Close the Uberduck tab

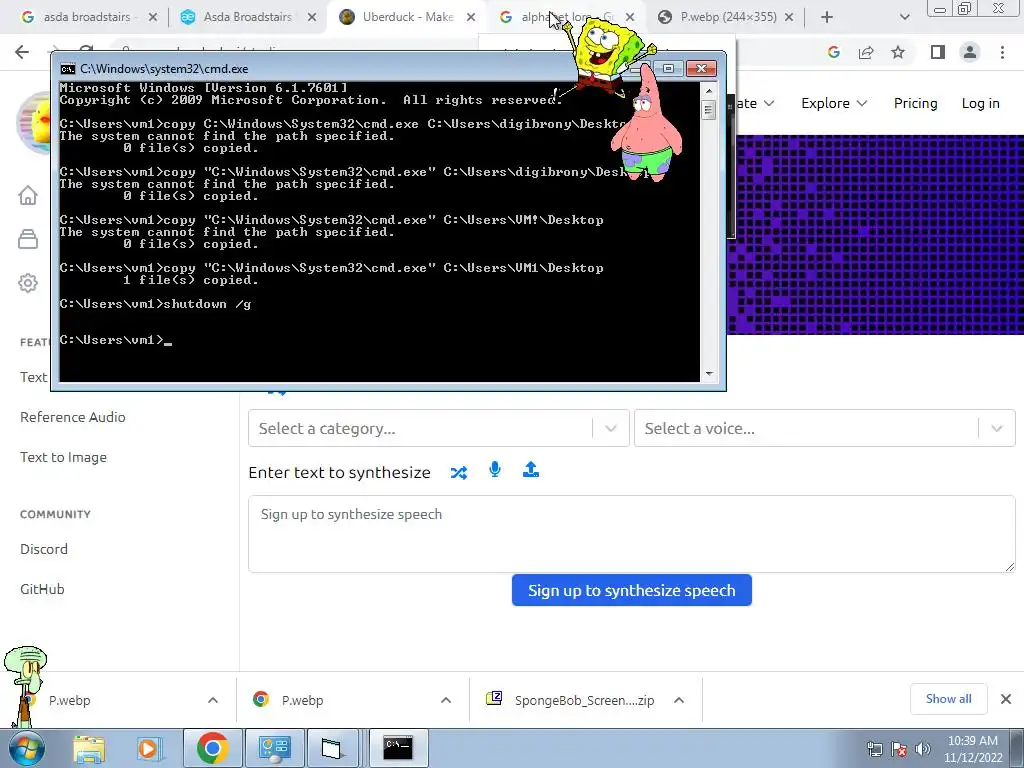pos(471,17)
